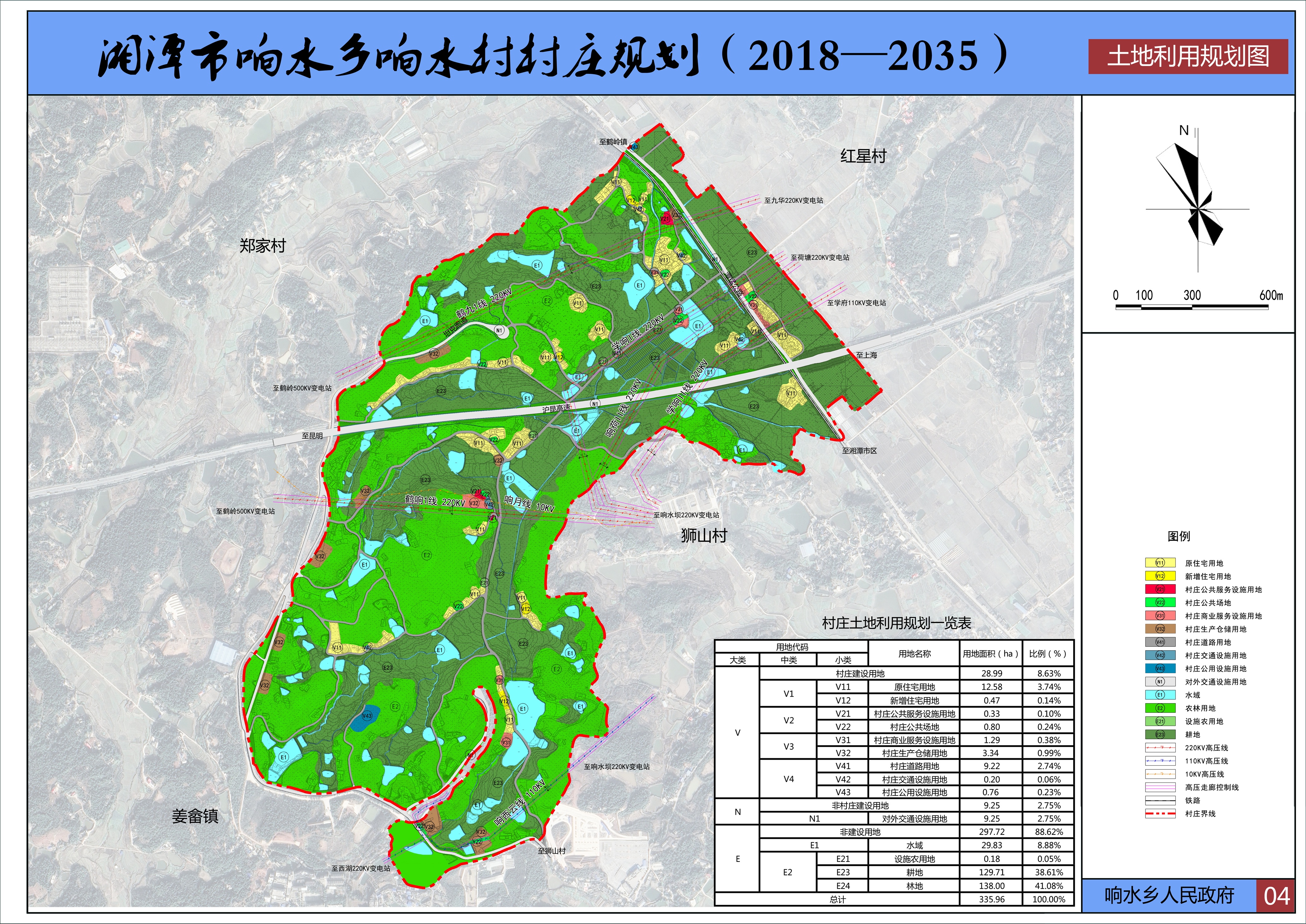Click the 响月线 10KV power line label

pyautogui.click(x=529, y=504)
